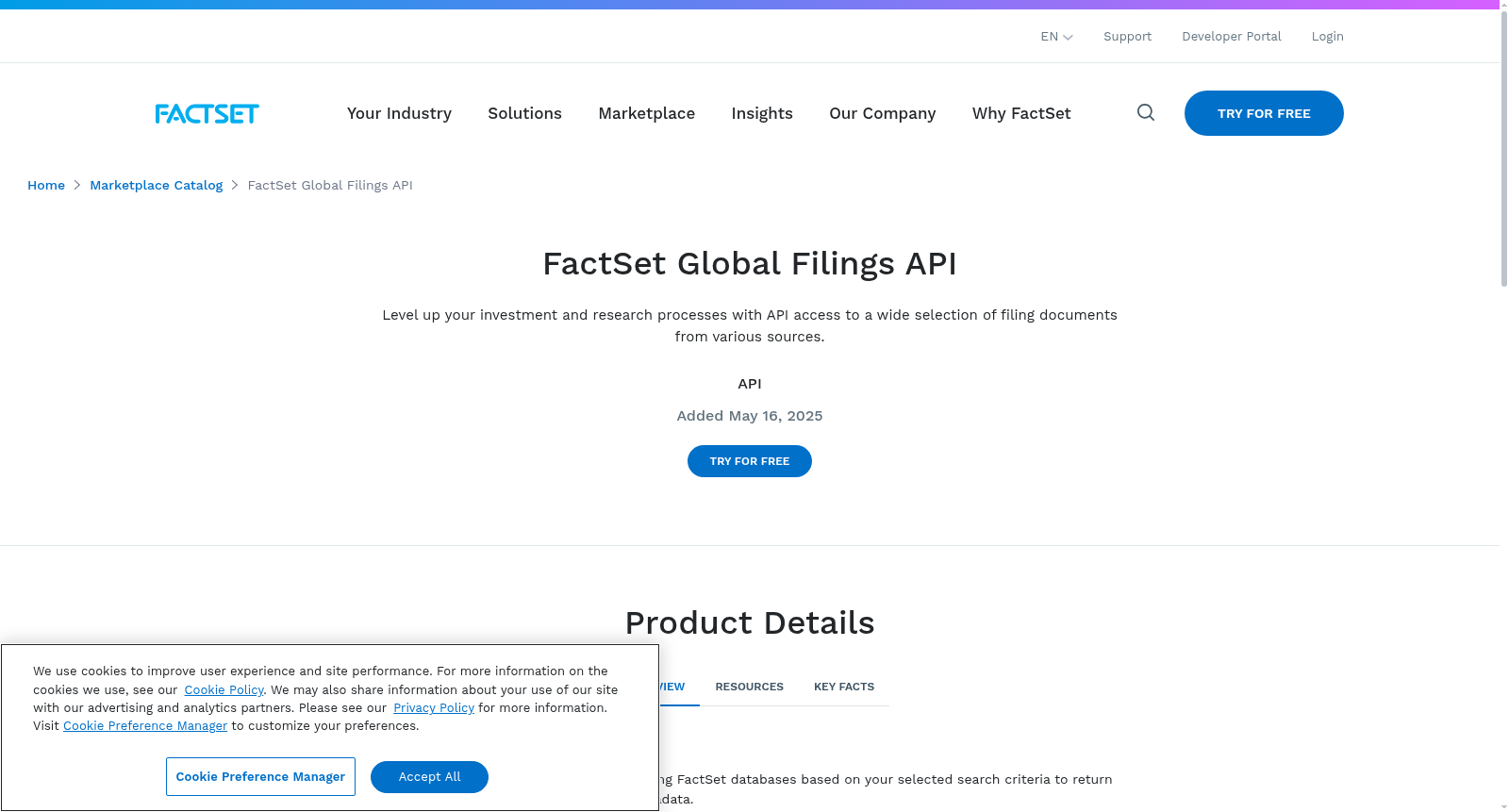The width and height of the screenshot is (1509, 812).
Task: Click the header Try For Free button
Action: (x=1264, y=113)
